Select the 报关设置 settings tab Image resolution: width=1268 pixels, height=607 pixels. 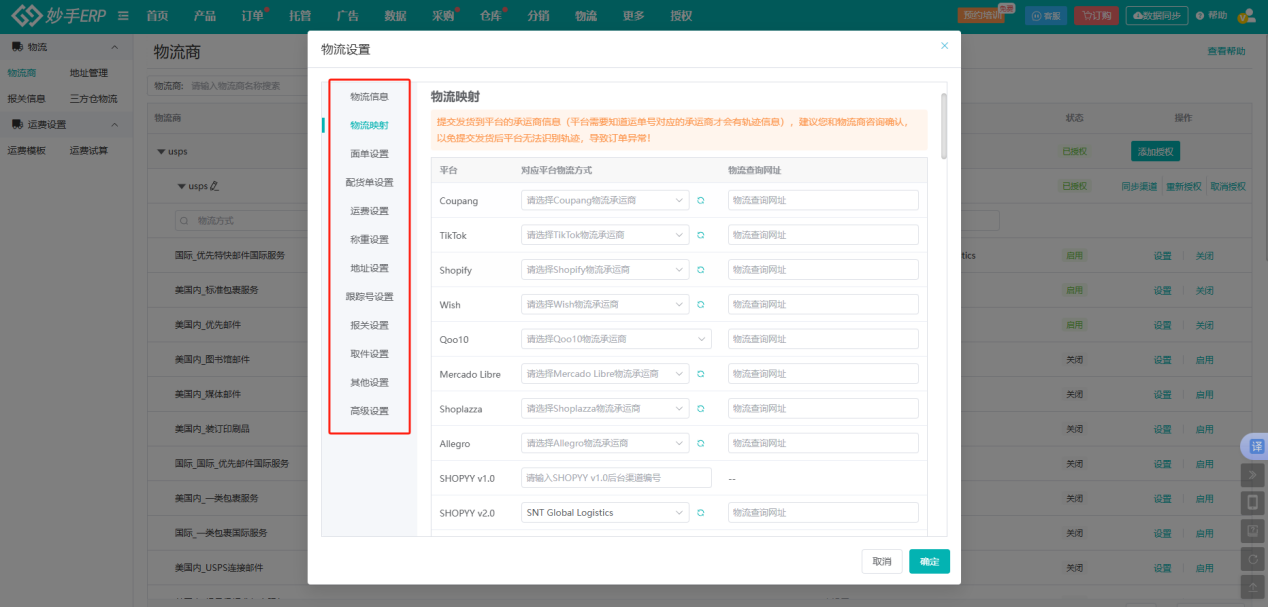click(369, 325)
